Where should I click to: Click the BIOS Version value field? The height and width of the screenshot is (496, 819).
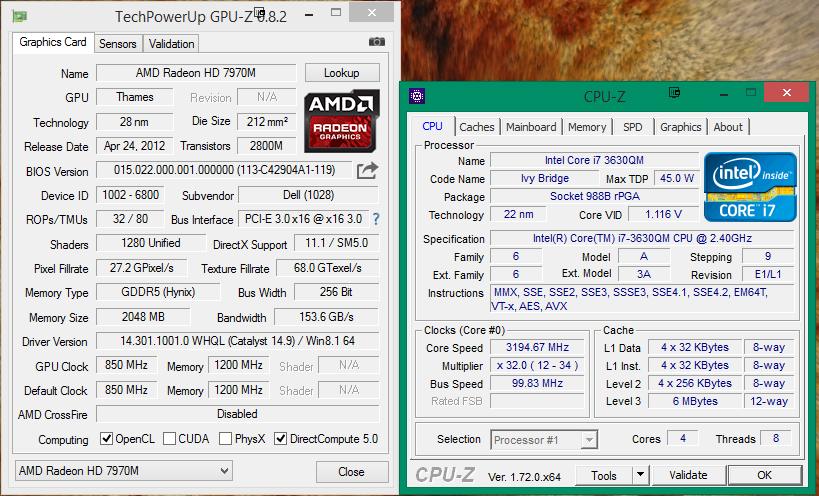coord(225,170)
